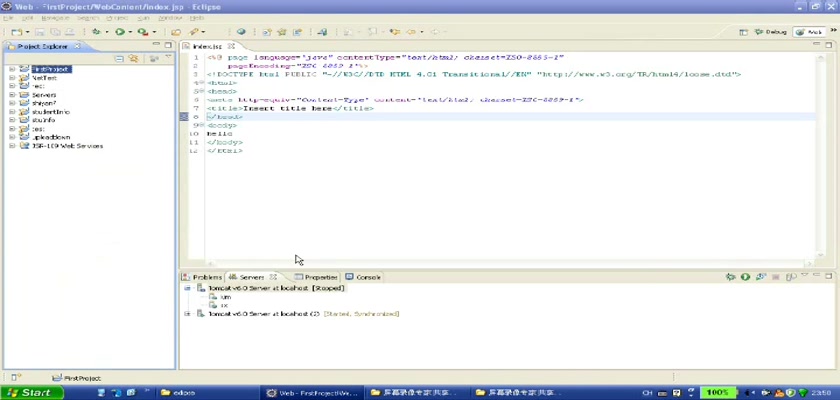Close the index.jsp editor tab

tap(231, 46)
